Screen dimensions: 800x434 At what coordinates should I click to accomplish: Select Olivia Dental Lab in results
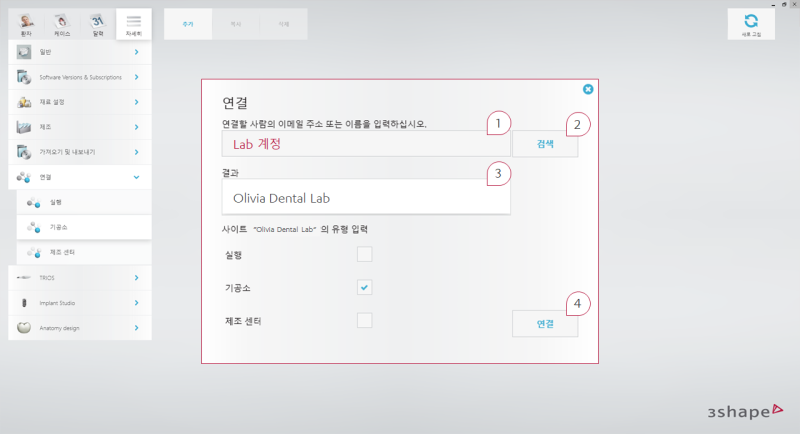(x=366, y=198)
